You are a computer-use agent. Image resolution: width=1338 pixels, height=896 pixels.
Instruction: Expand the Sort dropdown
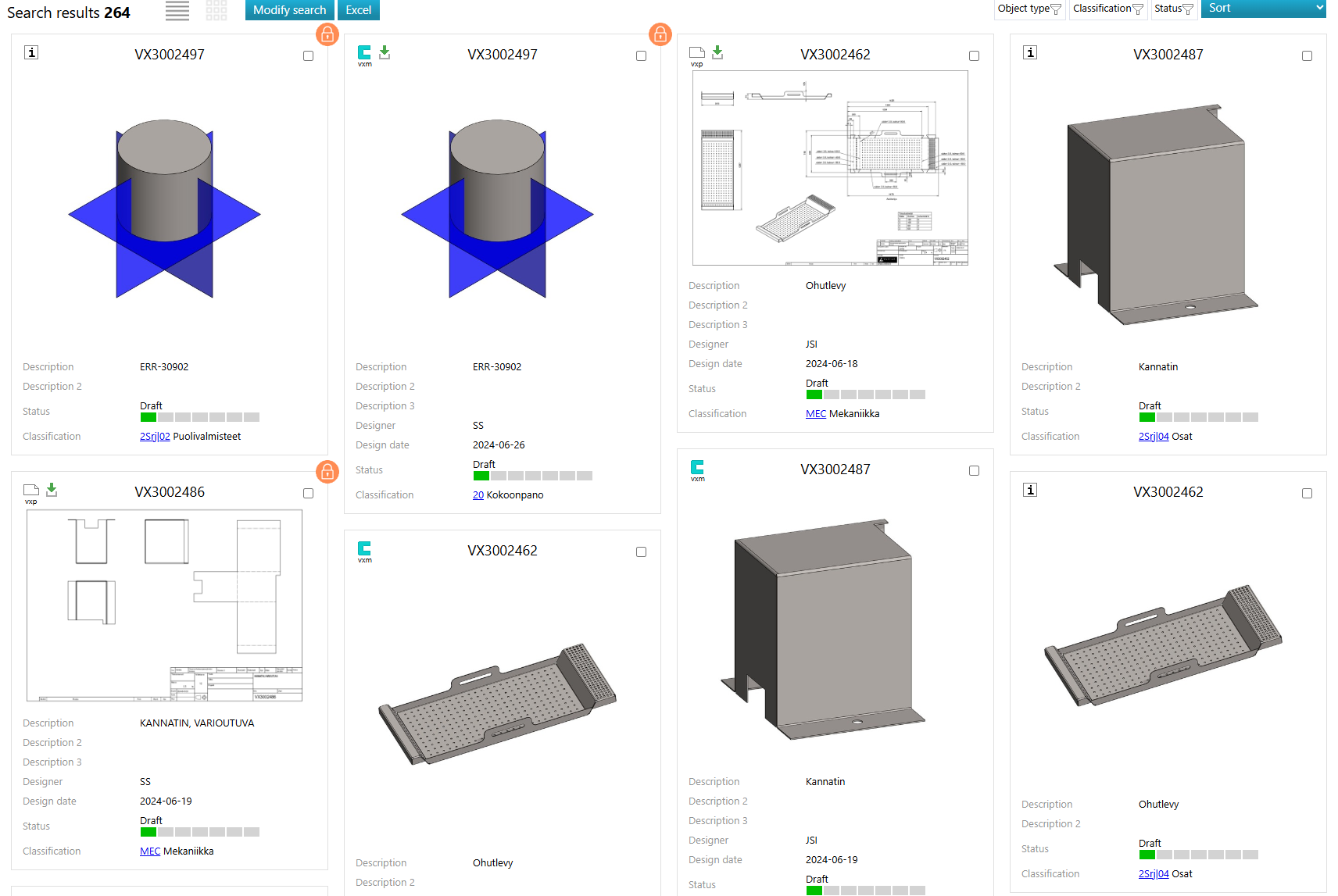[x=1263, y=9]
